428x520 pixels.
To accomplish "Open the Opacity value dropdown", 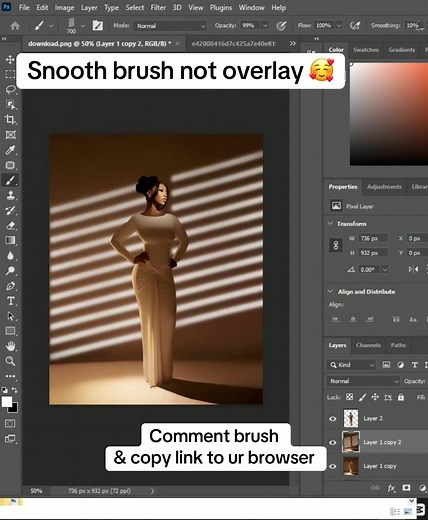I will [265, 25].
